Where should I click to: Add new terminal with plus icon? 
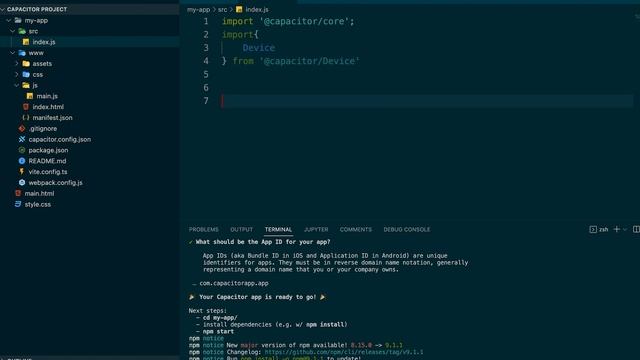(616, 229)
